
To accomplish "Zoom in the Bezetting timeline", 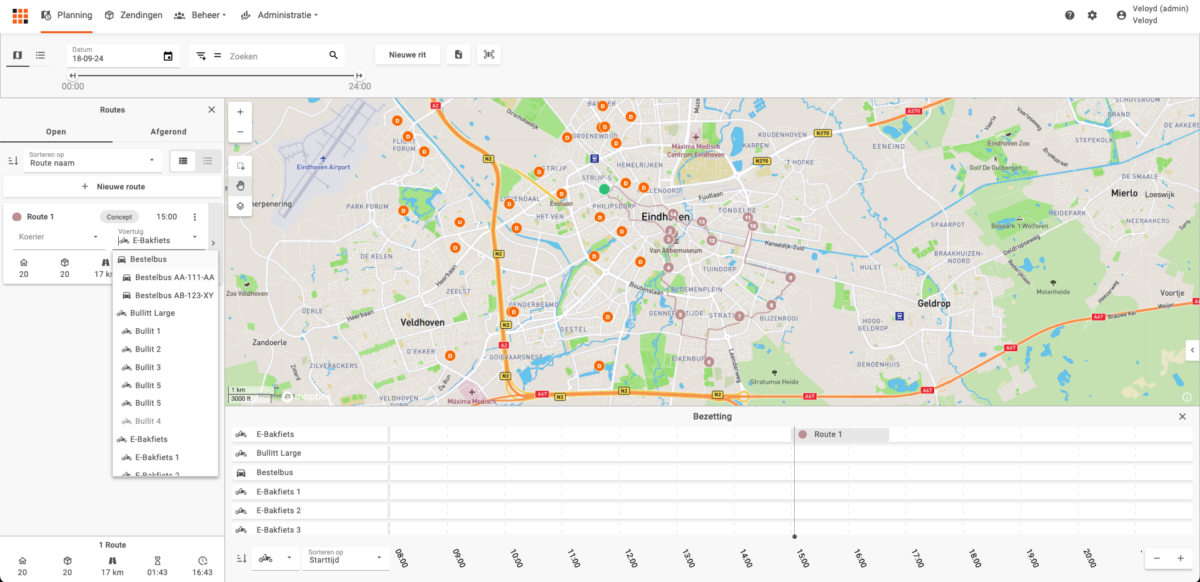I will 1180,558.
